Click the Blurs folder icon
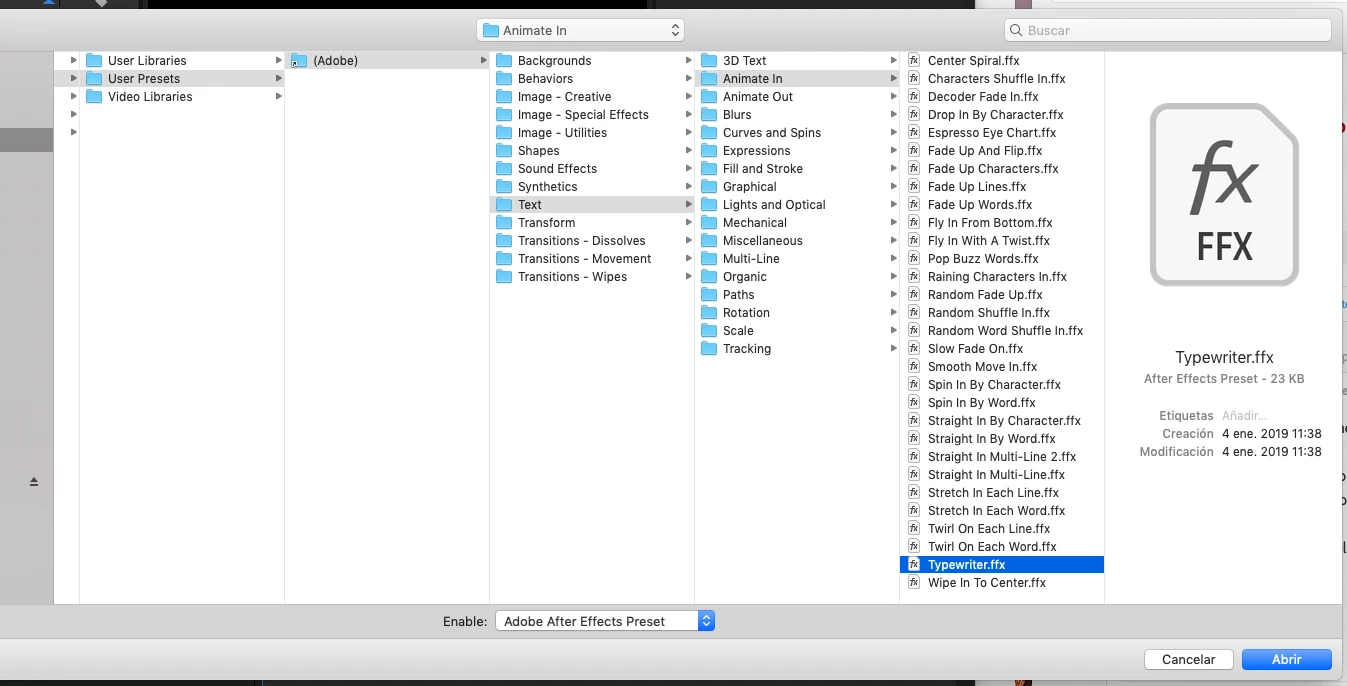Image resolution: width=1347 pixels, height=686 pixels. (709, 114)
